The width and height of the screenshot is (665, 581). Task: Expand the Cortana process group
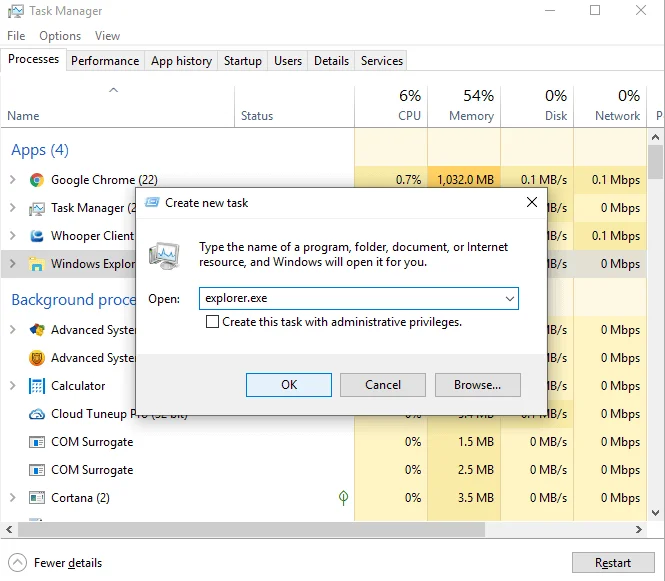click(13, 498)
